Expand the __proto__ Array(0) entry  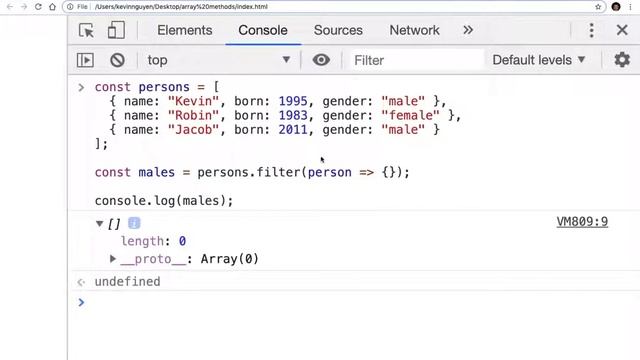click(113, 259)
